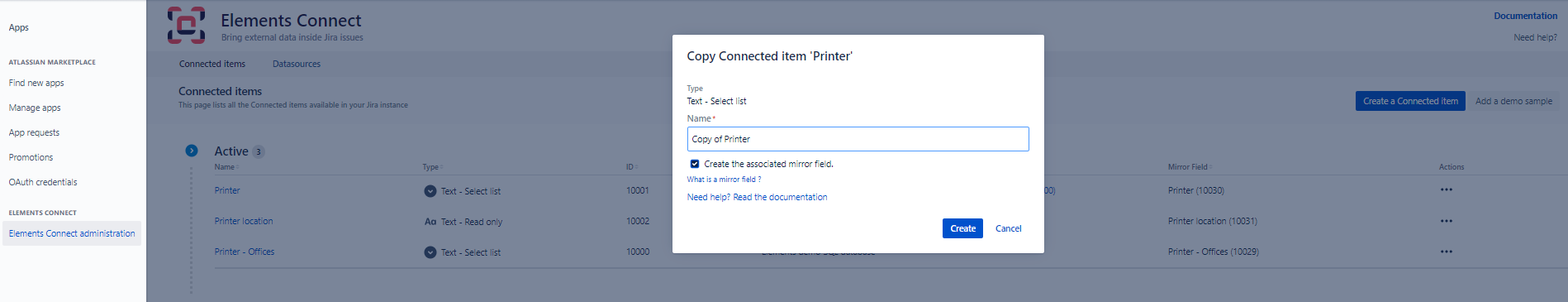
Task: Open actions menu for Printer row
Action: 1446,190
